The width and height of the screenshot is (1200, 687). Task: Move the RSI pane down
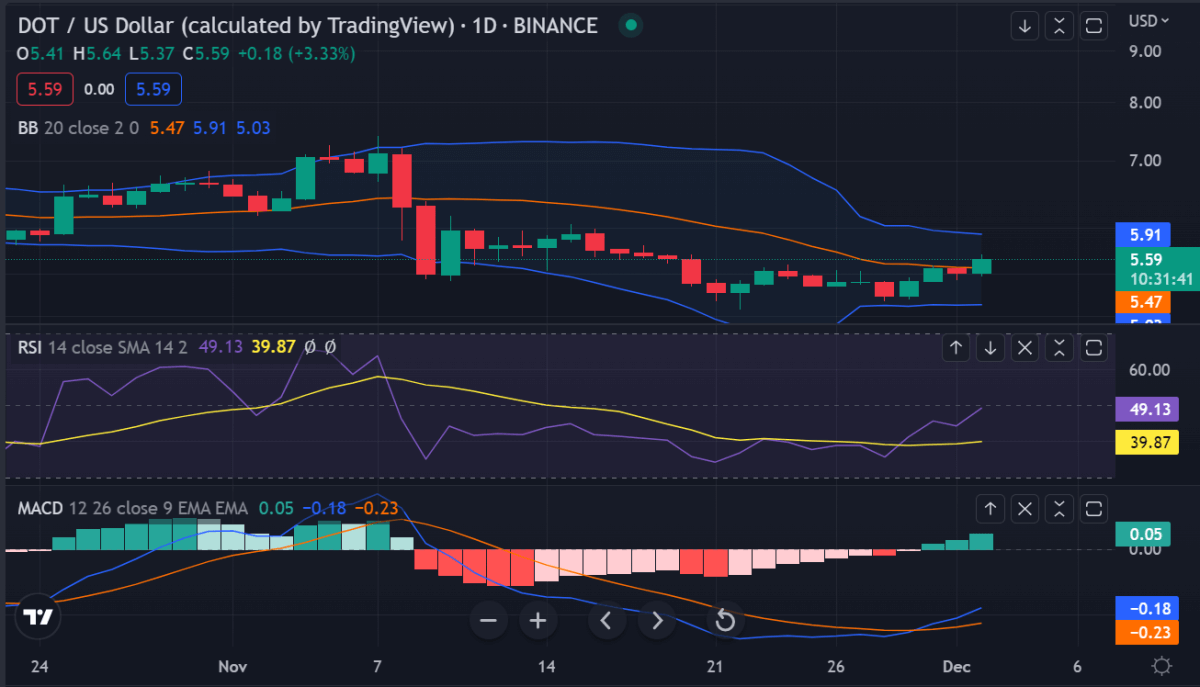[990, 348]
